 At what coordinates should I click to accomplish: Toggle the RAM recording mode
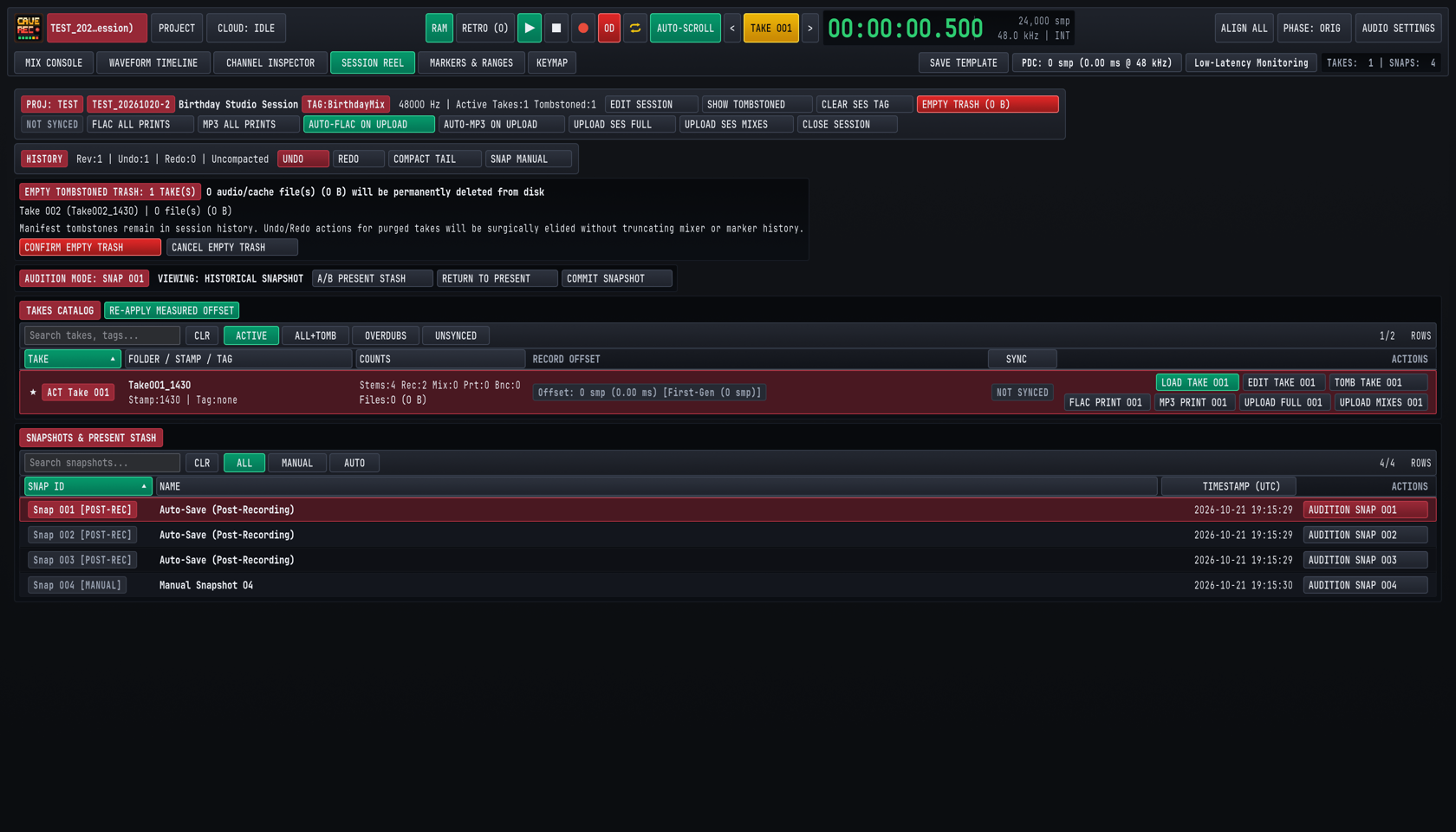(x=439, y=28)
